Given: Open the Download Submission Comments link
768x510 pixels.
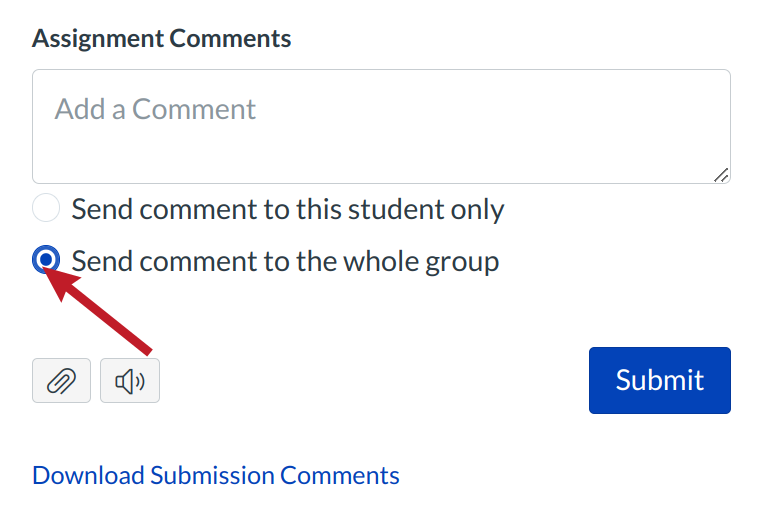Looking at the screenshot, I should pyautogui.click(x=216, y=475).
